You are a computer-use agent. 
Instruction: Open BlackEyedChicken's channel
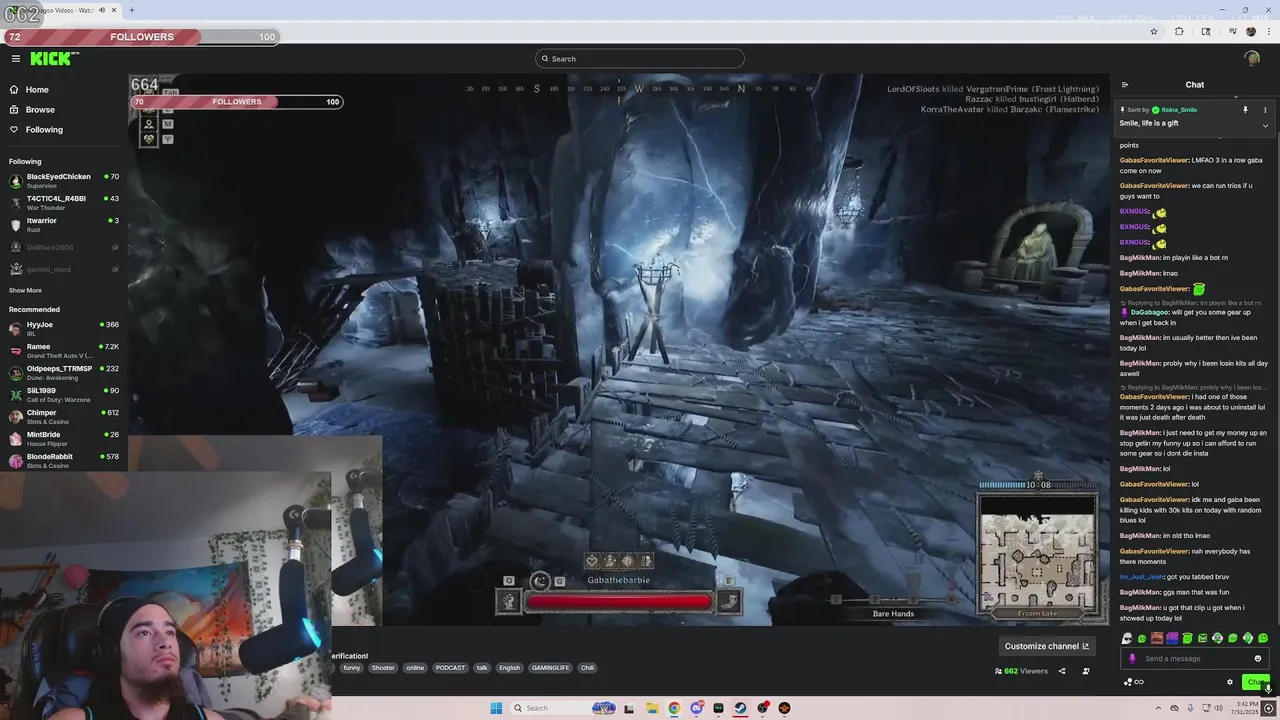click(x=64, y=181)
